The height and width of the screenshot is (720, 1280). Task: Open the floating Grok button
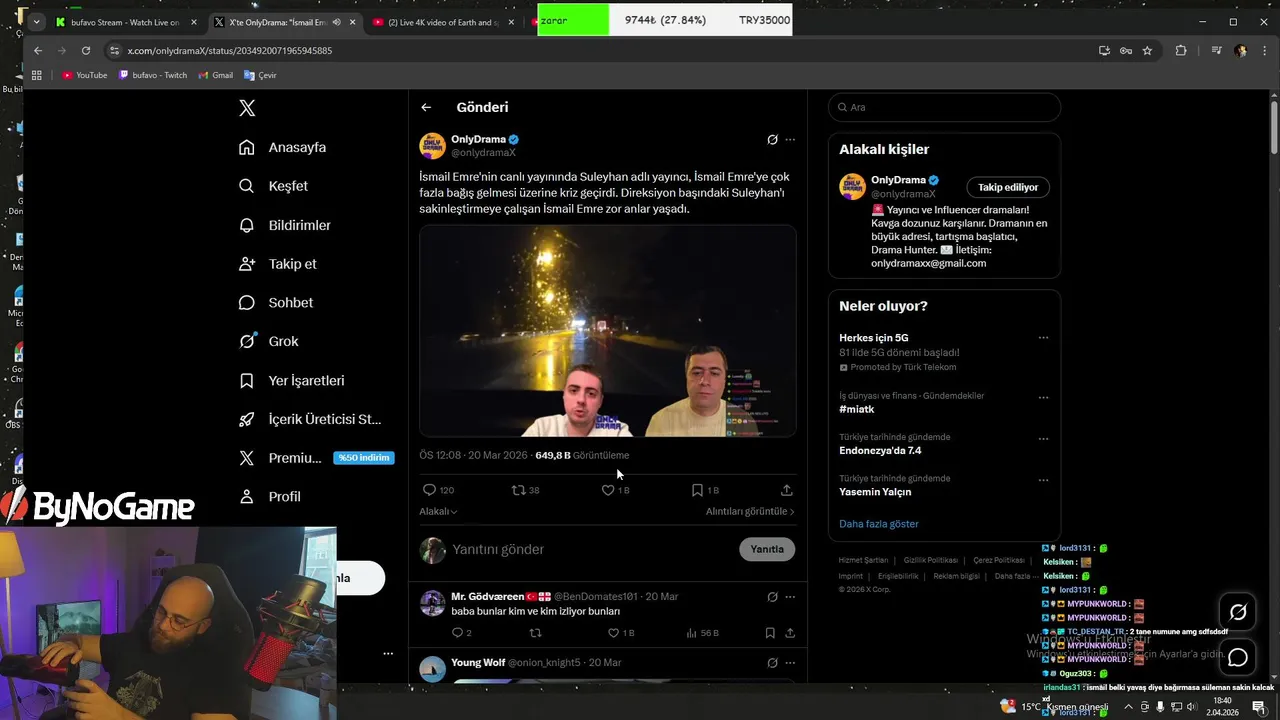[1238, 612]
